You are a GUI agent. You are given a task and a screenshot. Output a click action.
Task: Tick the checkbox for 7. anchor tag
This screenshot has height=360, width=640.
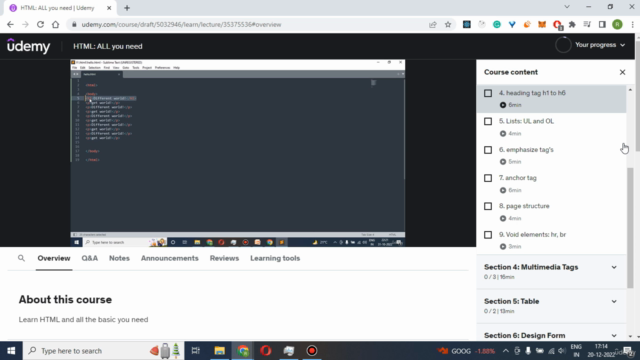coord(488,178)
